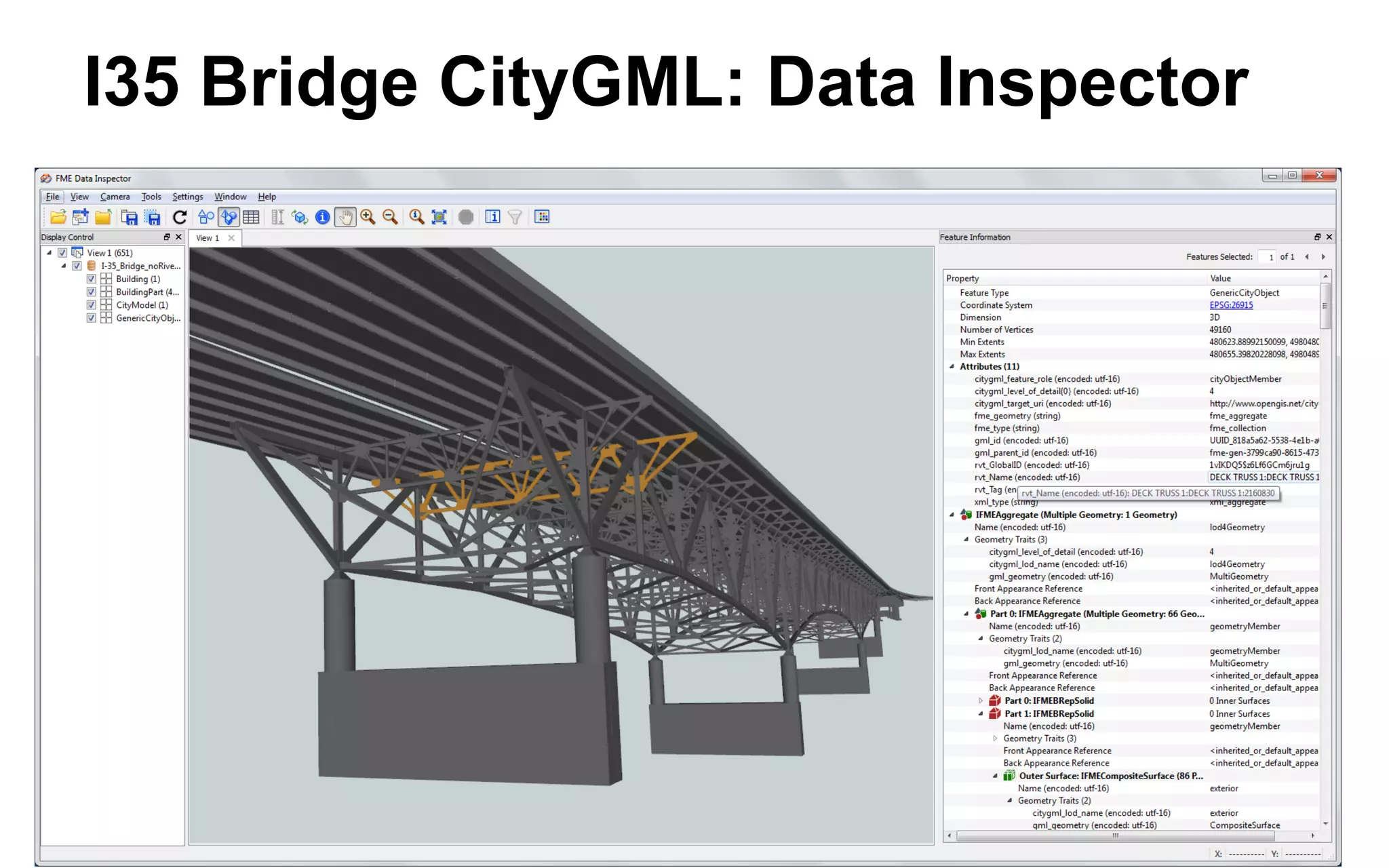Click the Zoom to Selected icon
The width and height of the screenshot is (1389, 868).
[x=416, y=217]
